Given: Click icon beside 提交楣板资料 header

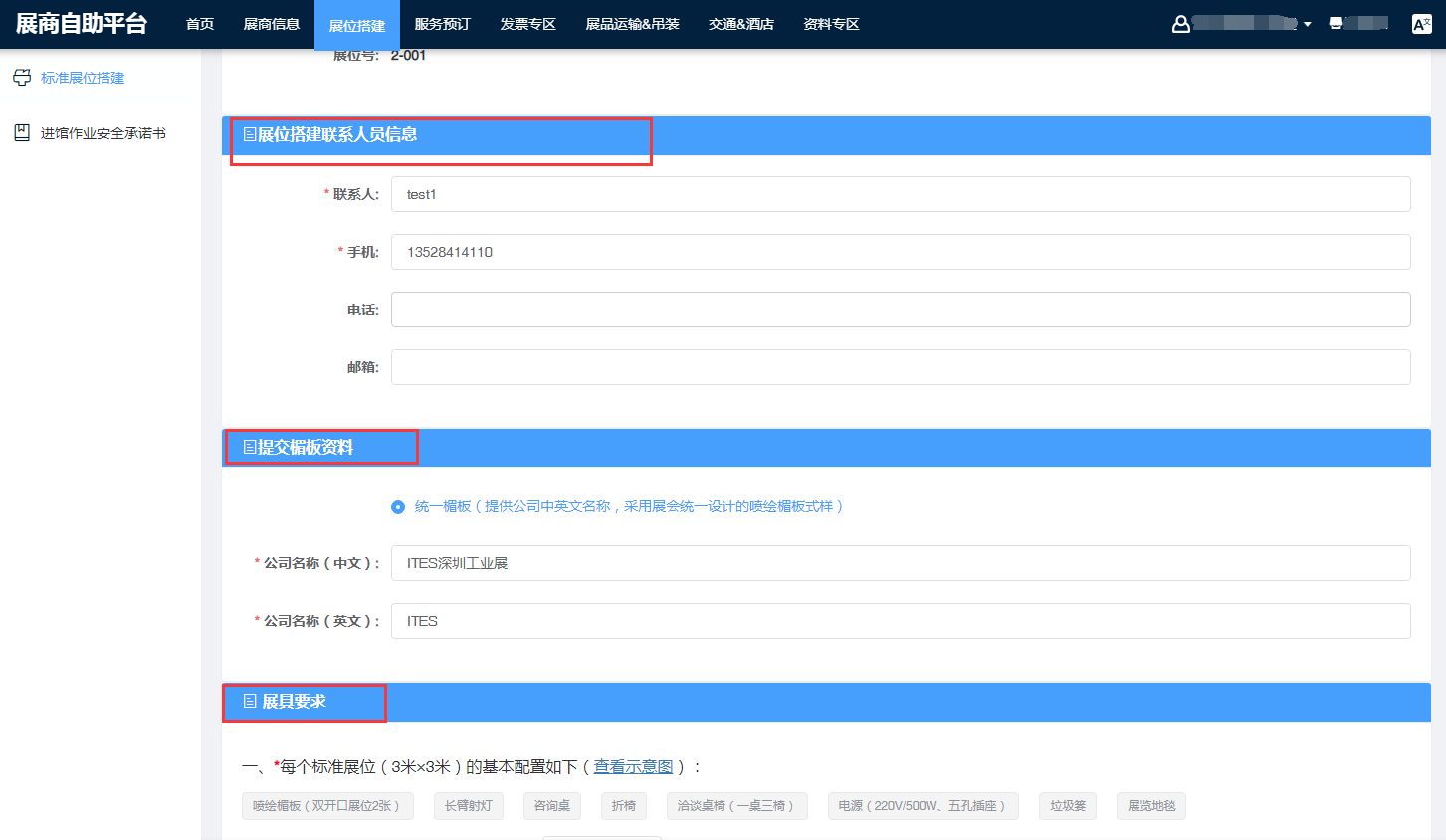Looking at the screenshot, I should pos(250,448).
